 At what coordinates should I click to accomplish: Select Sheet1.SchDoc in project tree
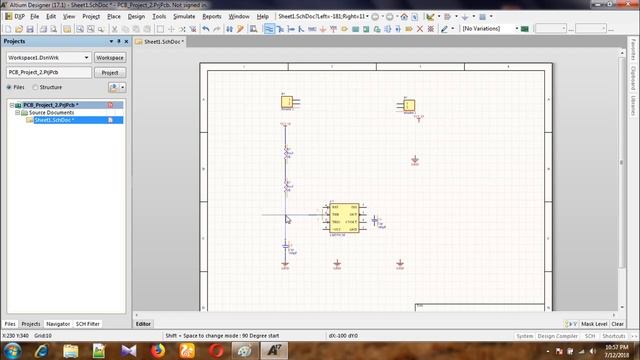pyautogui.click(x=54, y=120)
